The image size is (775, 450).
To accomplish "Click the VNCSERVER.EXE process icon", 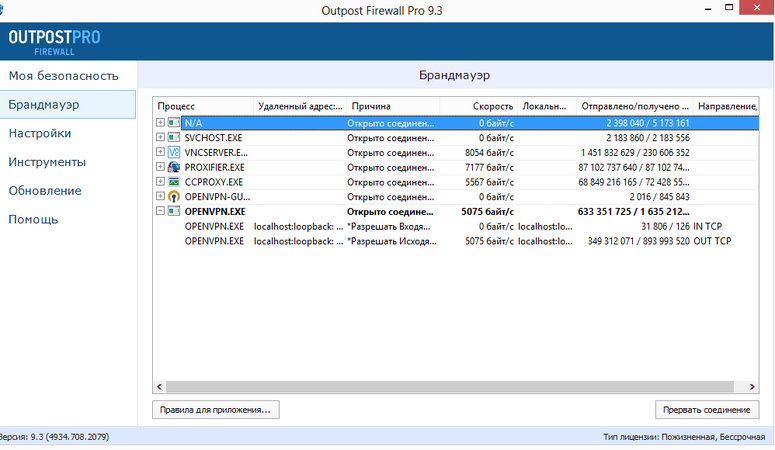I will coord(174,152).
